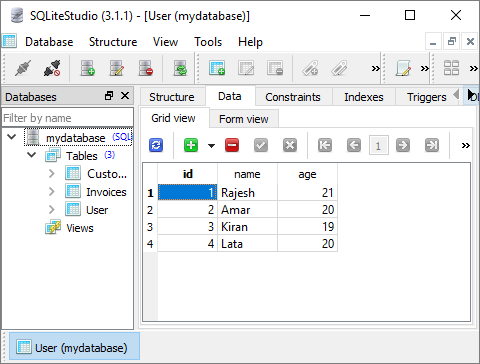
Task: Expand the User table node
Action: (51, 209)
